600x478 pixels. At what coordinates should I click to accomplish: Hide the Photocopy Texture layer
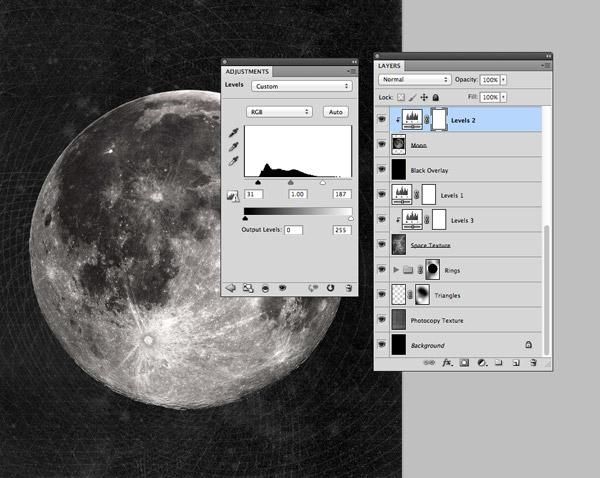point(382,319)
